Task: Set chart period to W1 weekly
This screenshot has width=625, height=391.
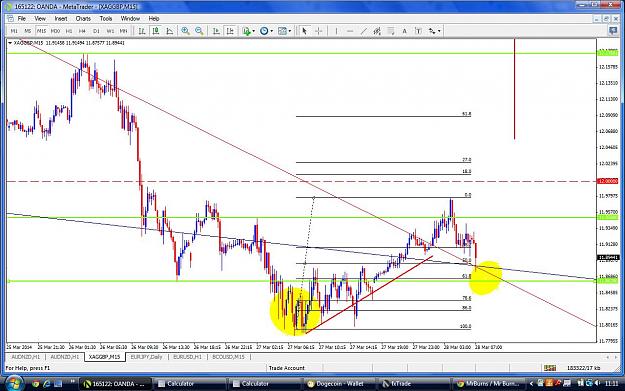Action: [110, 31]
